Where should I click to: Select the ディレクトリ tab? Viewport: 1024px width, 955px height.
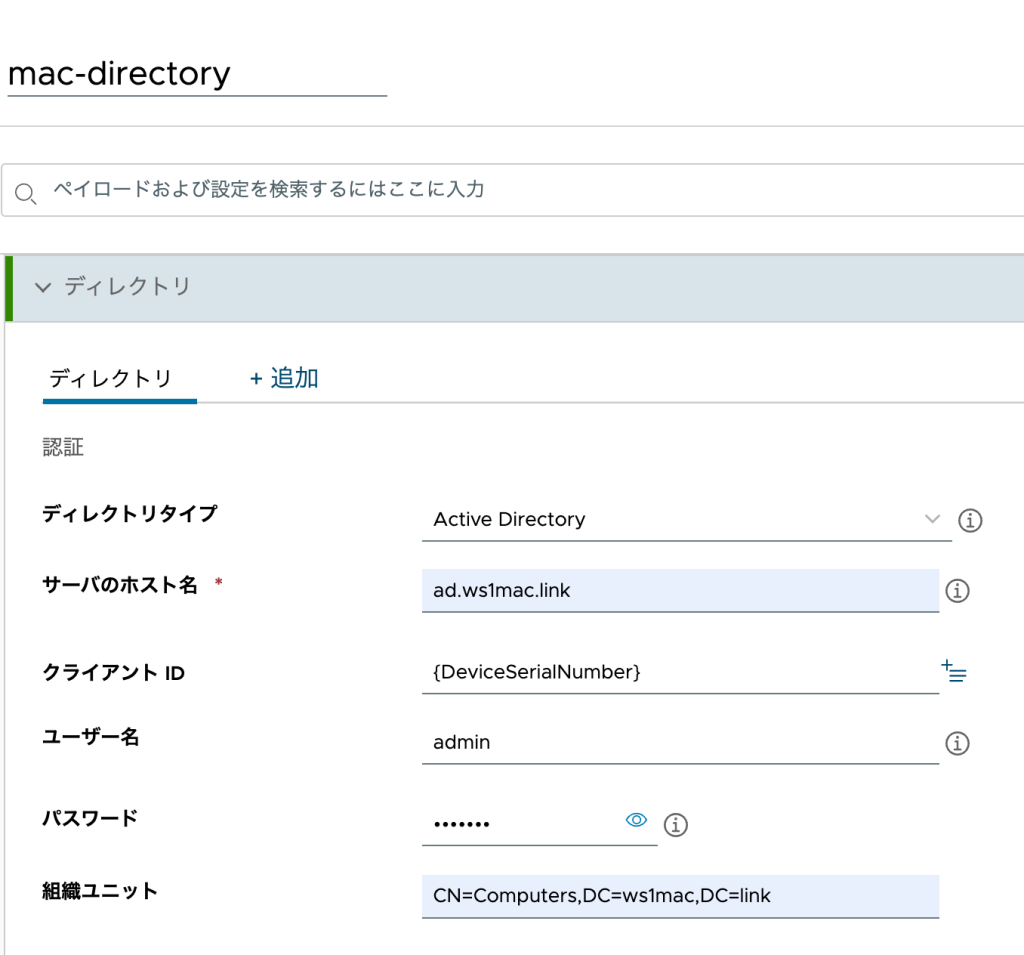tap(111, 379)
